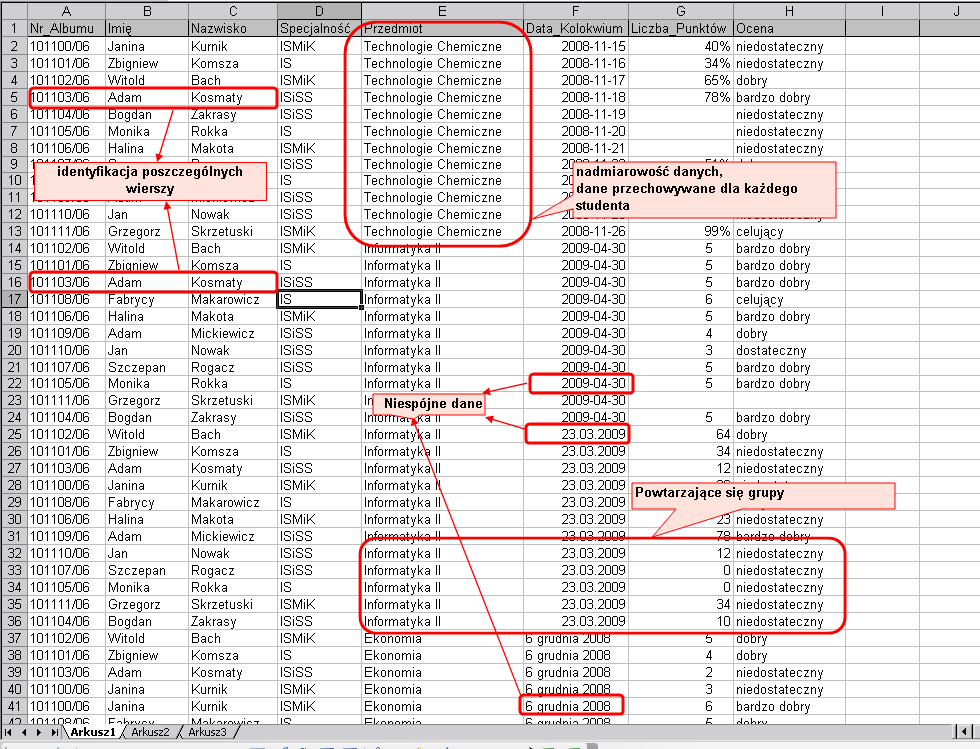Click the date cell 2008-11-15
Image resolution: width=980 pixels, height=749 pixels.
click(576, 46)
